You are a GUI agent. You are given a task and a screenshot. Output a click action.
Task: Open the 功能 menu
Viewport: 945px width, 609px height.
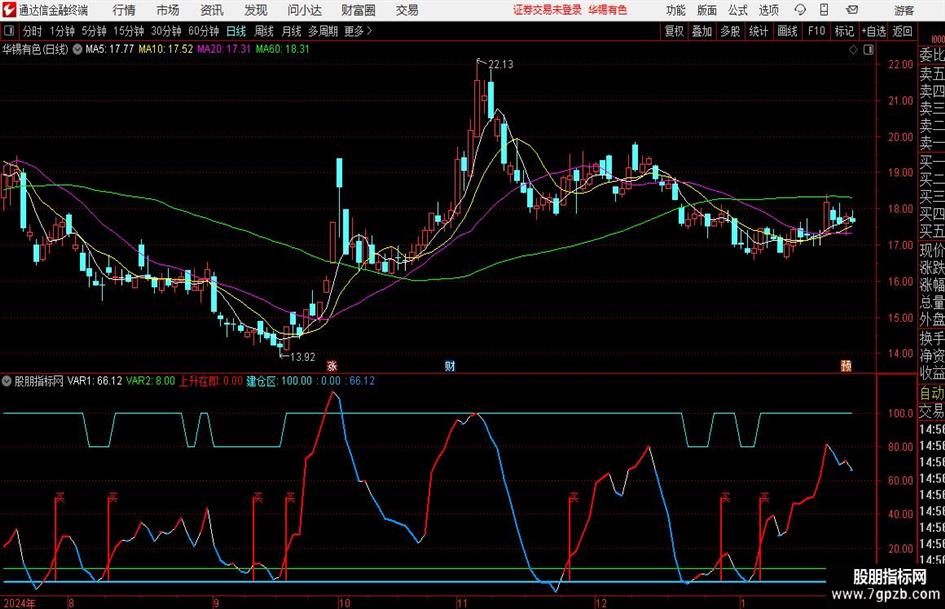pos(676,10)
